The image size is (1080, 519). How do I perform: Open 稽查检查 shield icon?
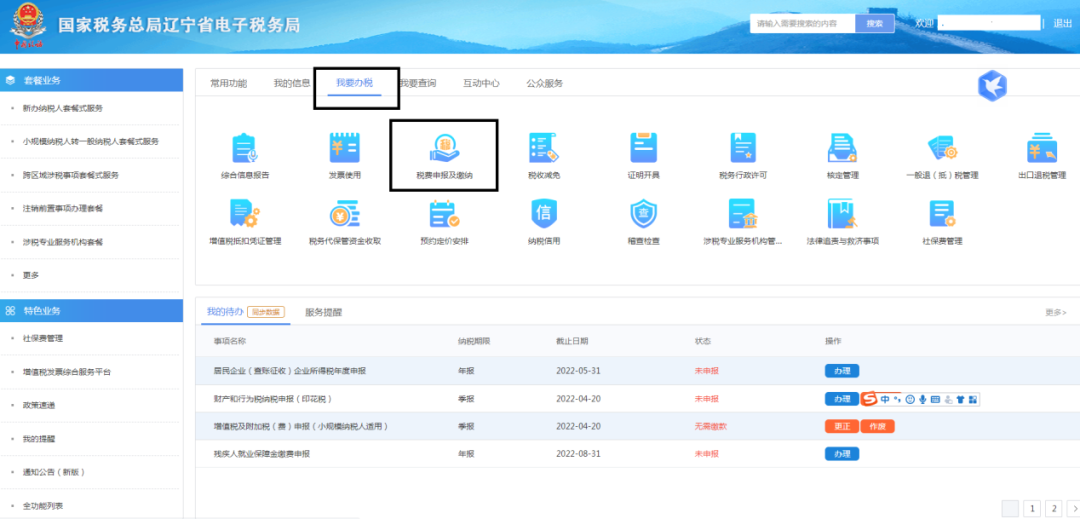tap(643, 216)
